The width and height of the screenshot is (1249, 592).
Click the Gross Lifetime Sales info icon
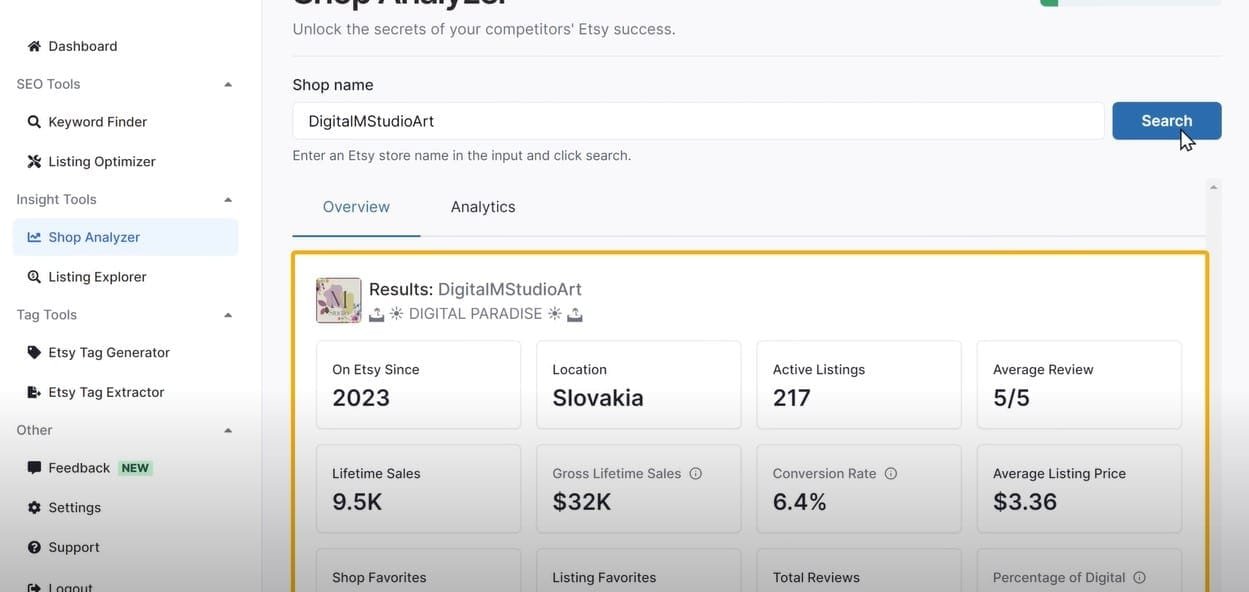click(x=696, y=474)
